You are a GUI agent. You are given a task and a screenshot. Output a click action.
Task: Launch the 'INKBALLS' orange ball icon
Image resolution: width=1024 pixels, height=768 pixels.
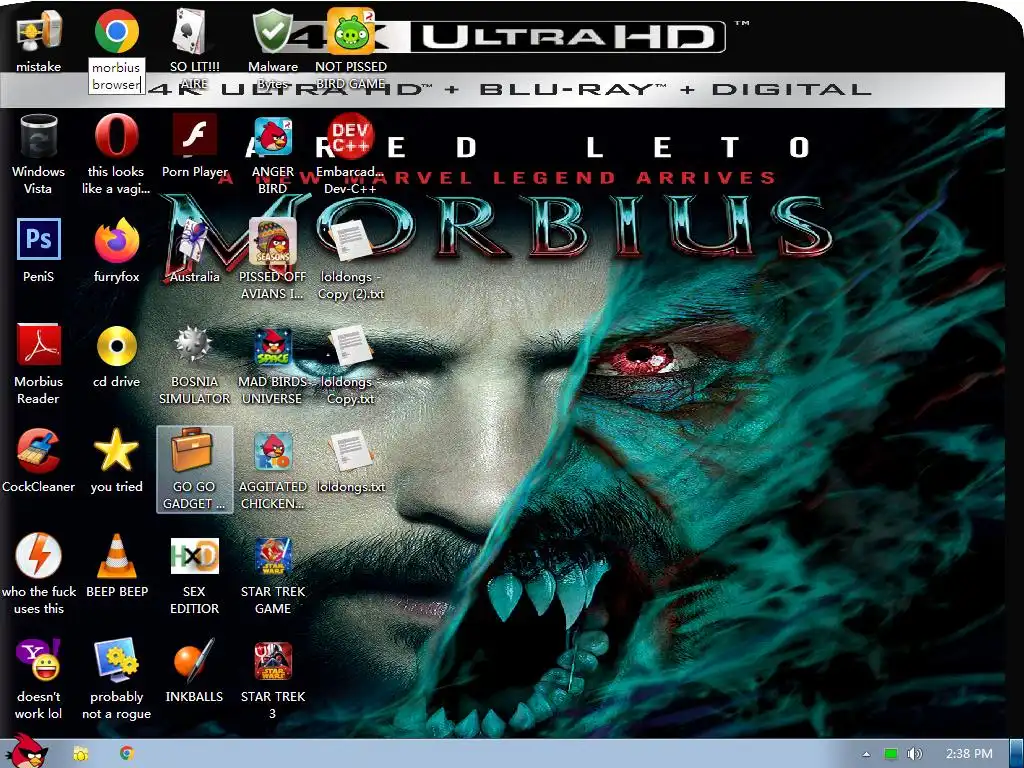coord(194,660)
